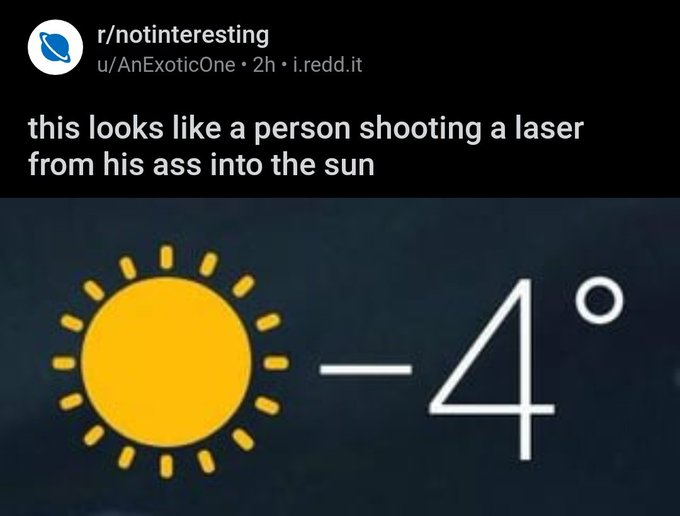Screen dimensions: 680x516
Task: Click the sun ray nearest the minus dash
Action: (x=276, y=363)
